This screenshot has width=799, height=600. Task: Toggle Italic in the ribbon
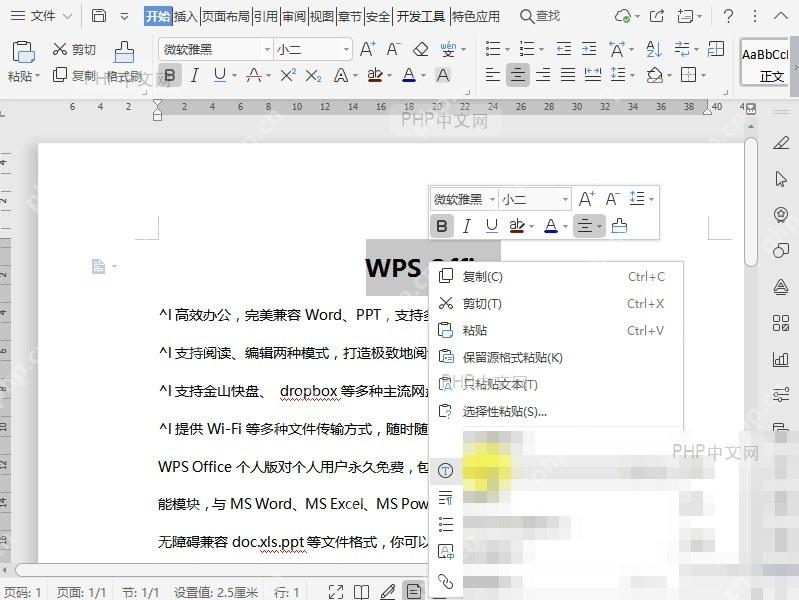(195, 75)
